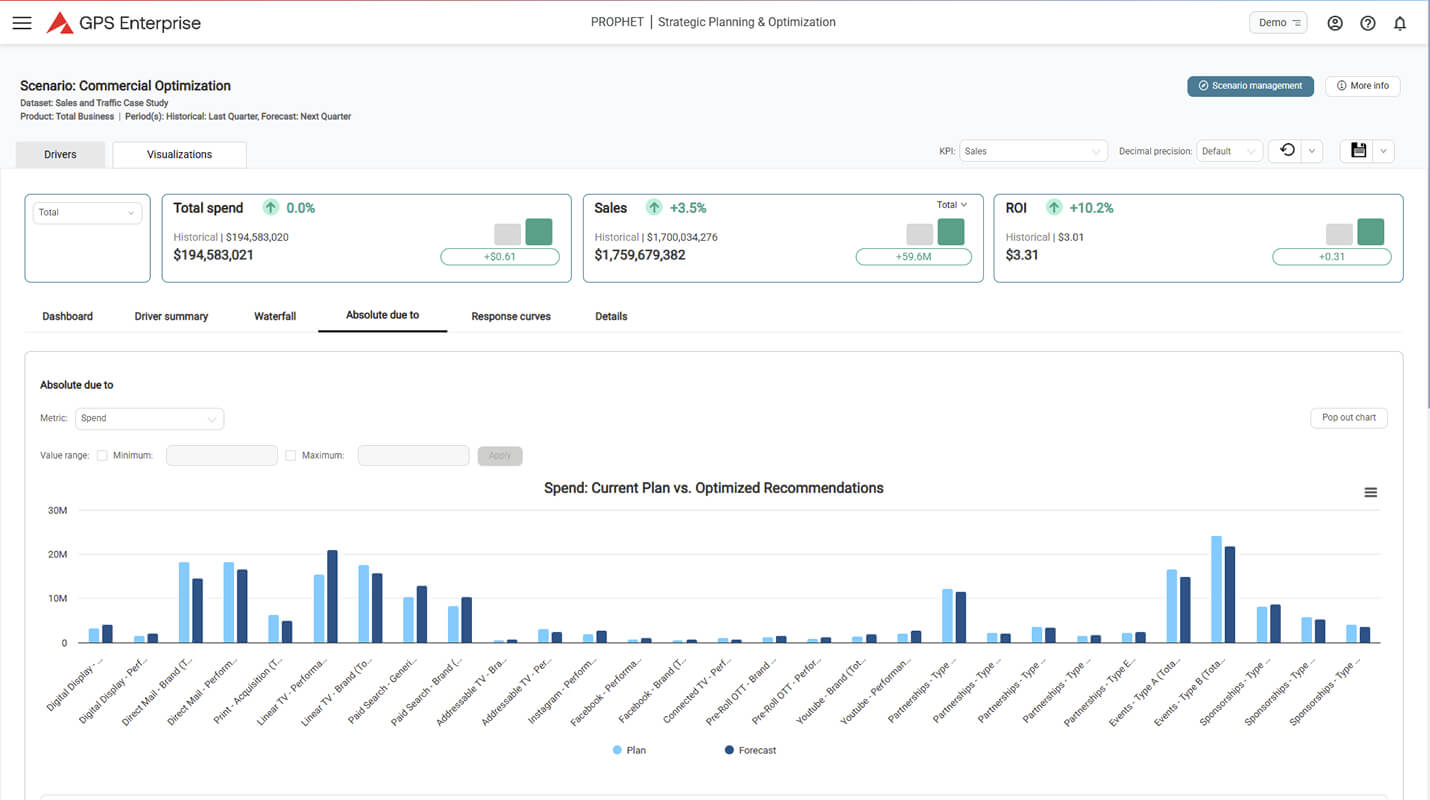Open the Response curves tab
The image size is (1430, 800).
(x=511, y=316)
